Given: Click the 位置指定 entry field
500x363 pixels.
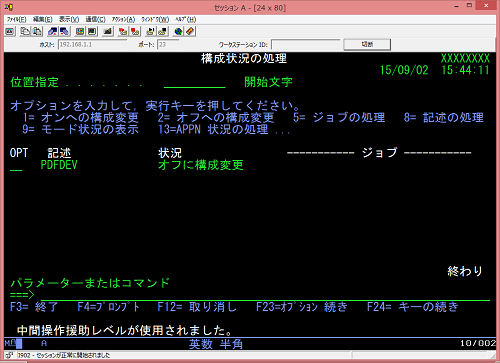Looking at the screenshot, I should click(x=195, y=82).
